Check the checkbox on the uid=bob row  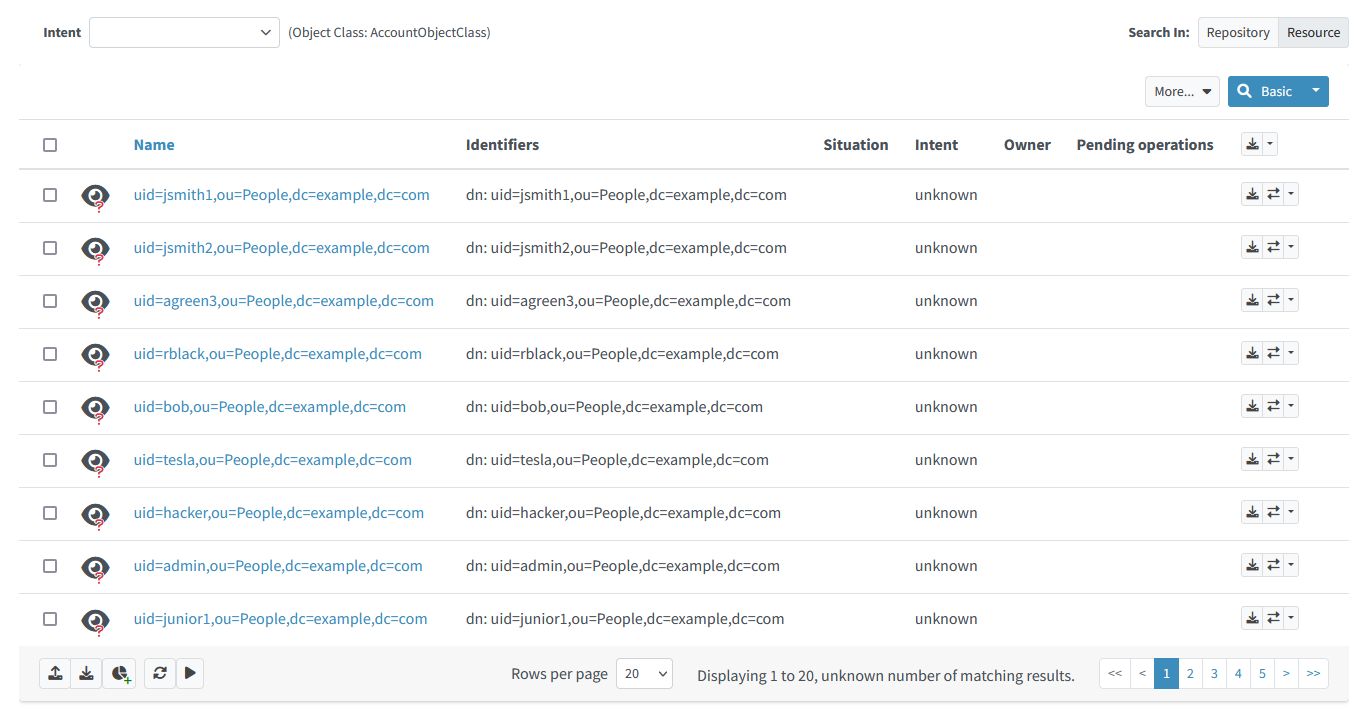(50, 407)
